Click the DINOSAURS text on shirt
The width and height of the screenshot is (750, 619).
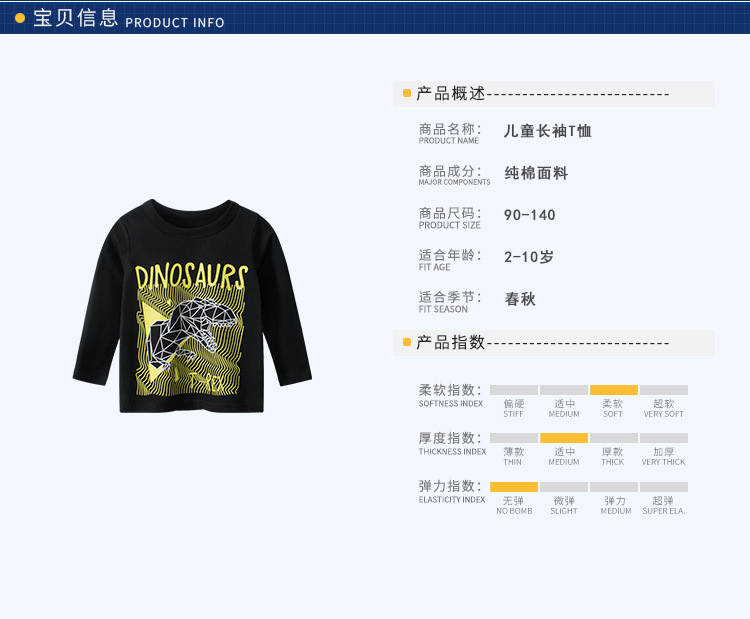pyautogui.click(x=191, y=276)
